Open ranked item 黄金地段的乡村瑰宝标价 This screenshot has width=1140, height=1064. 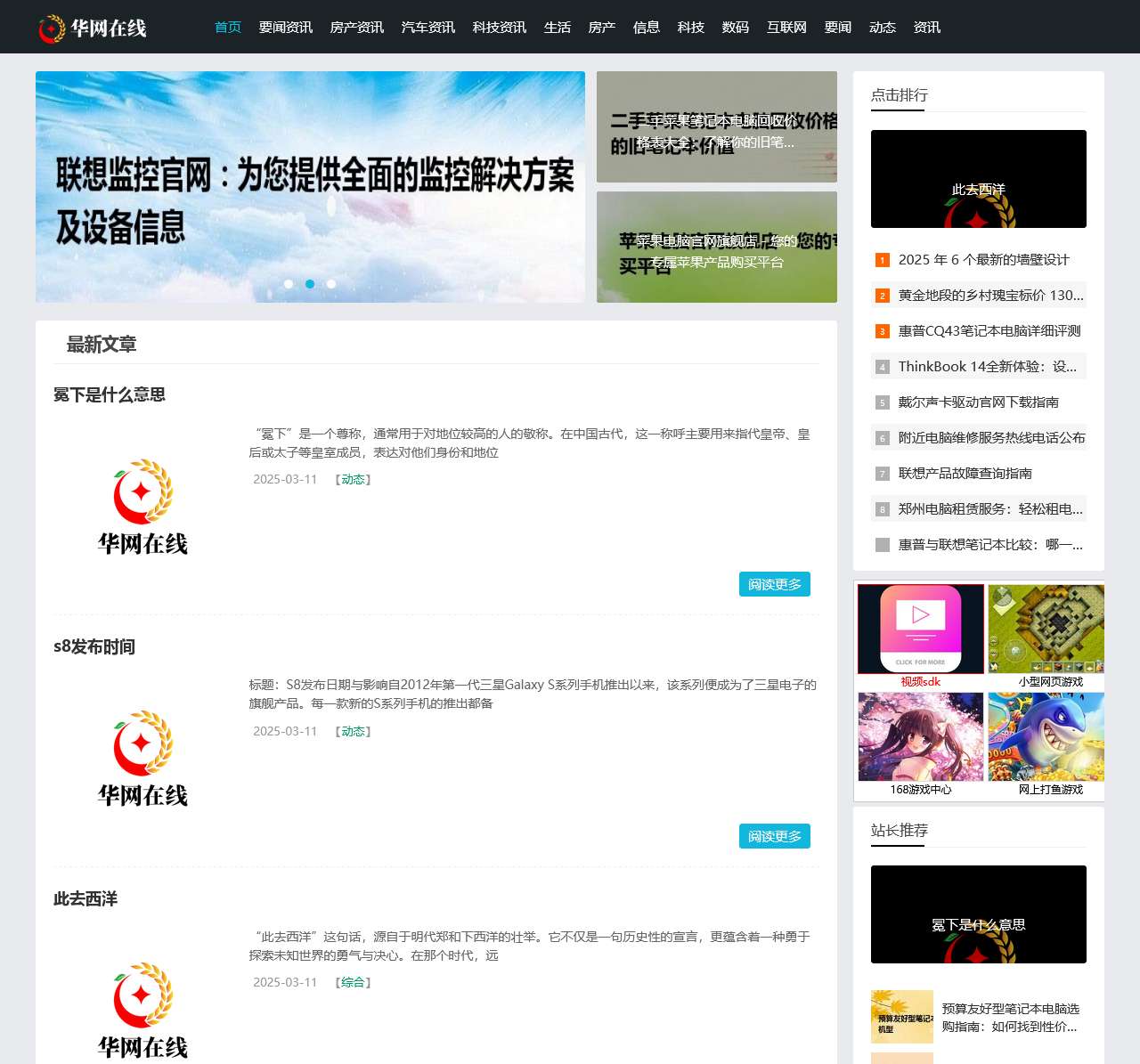pyautogui.click(x=991, y=295)
